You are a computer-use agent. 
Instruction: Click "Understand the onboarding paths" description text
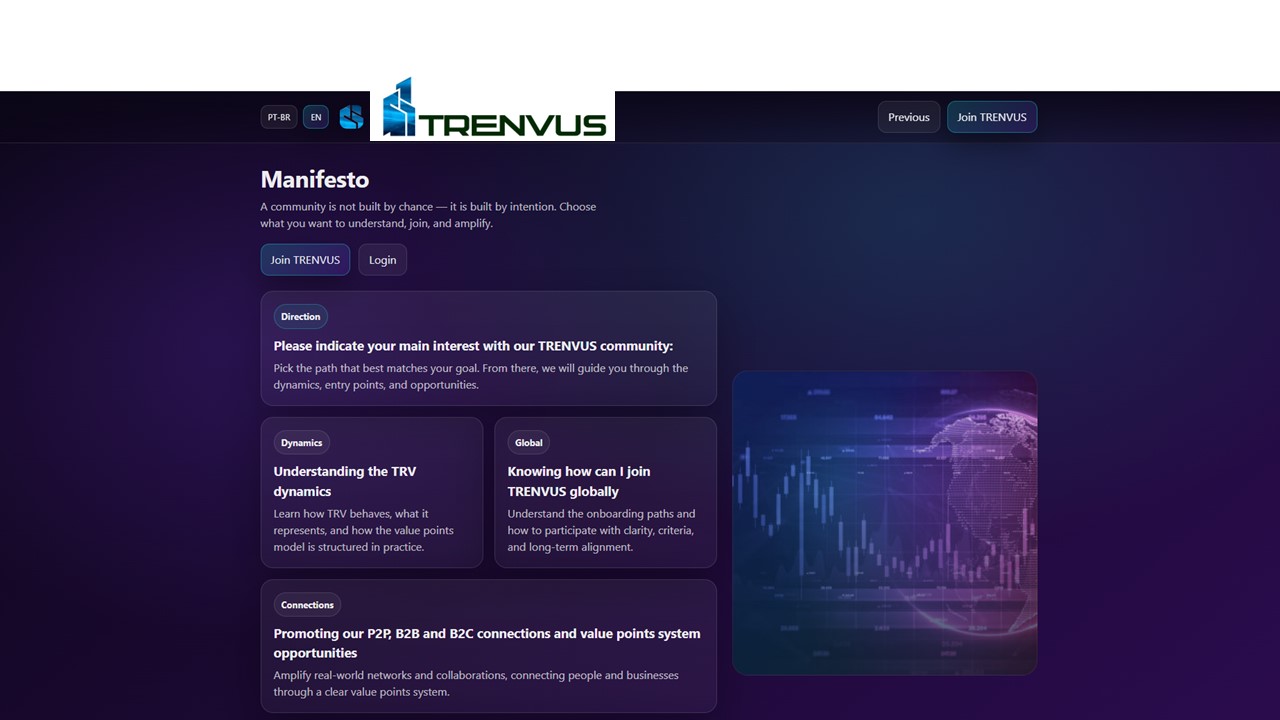tap(601, 530)
